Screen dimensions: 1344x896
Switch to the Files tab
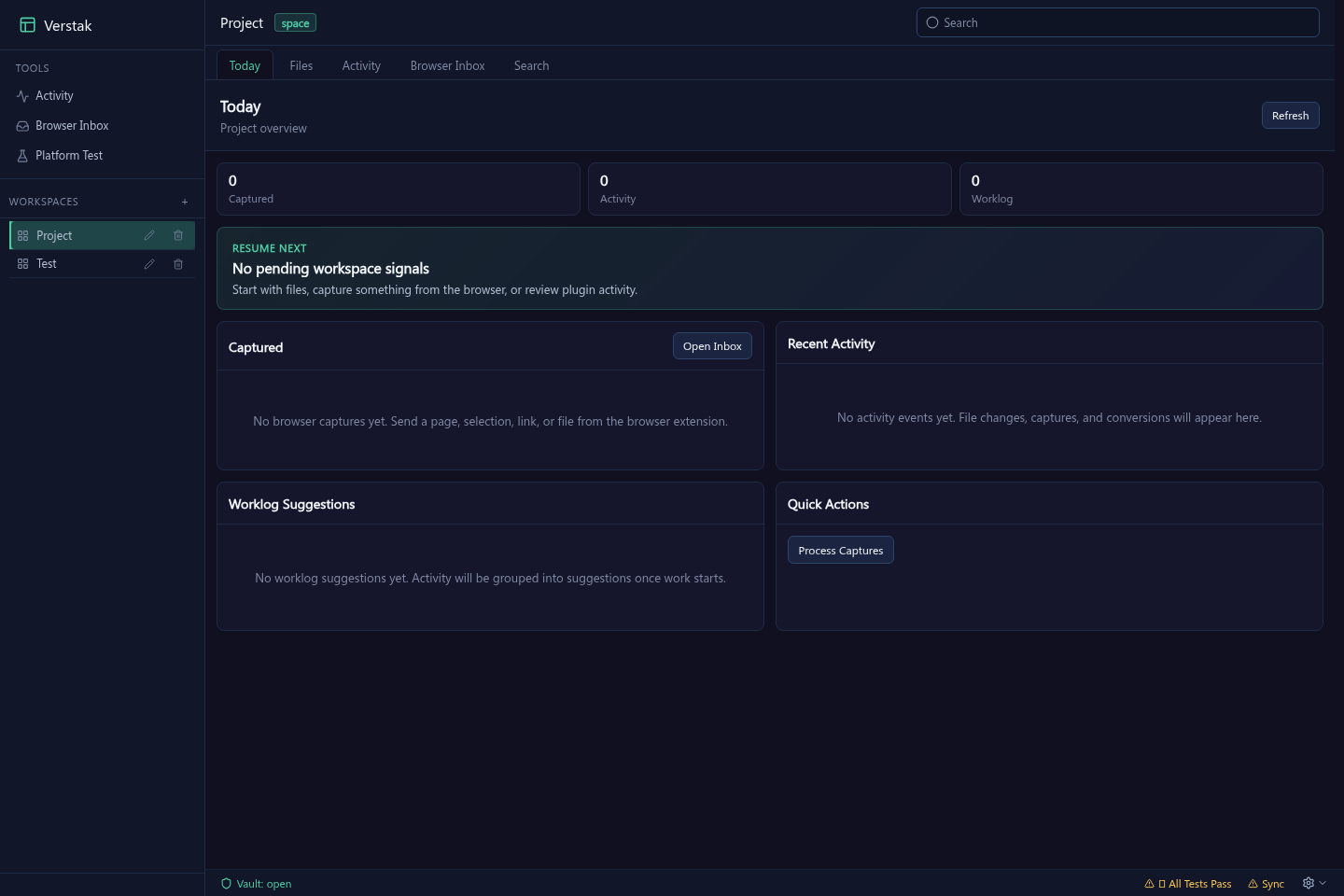pos(301,65)
